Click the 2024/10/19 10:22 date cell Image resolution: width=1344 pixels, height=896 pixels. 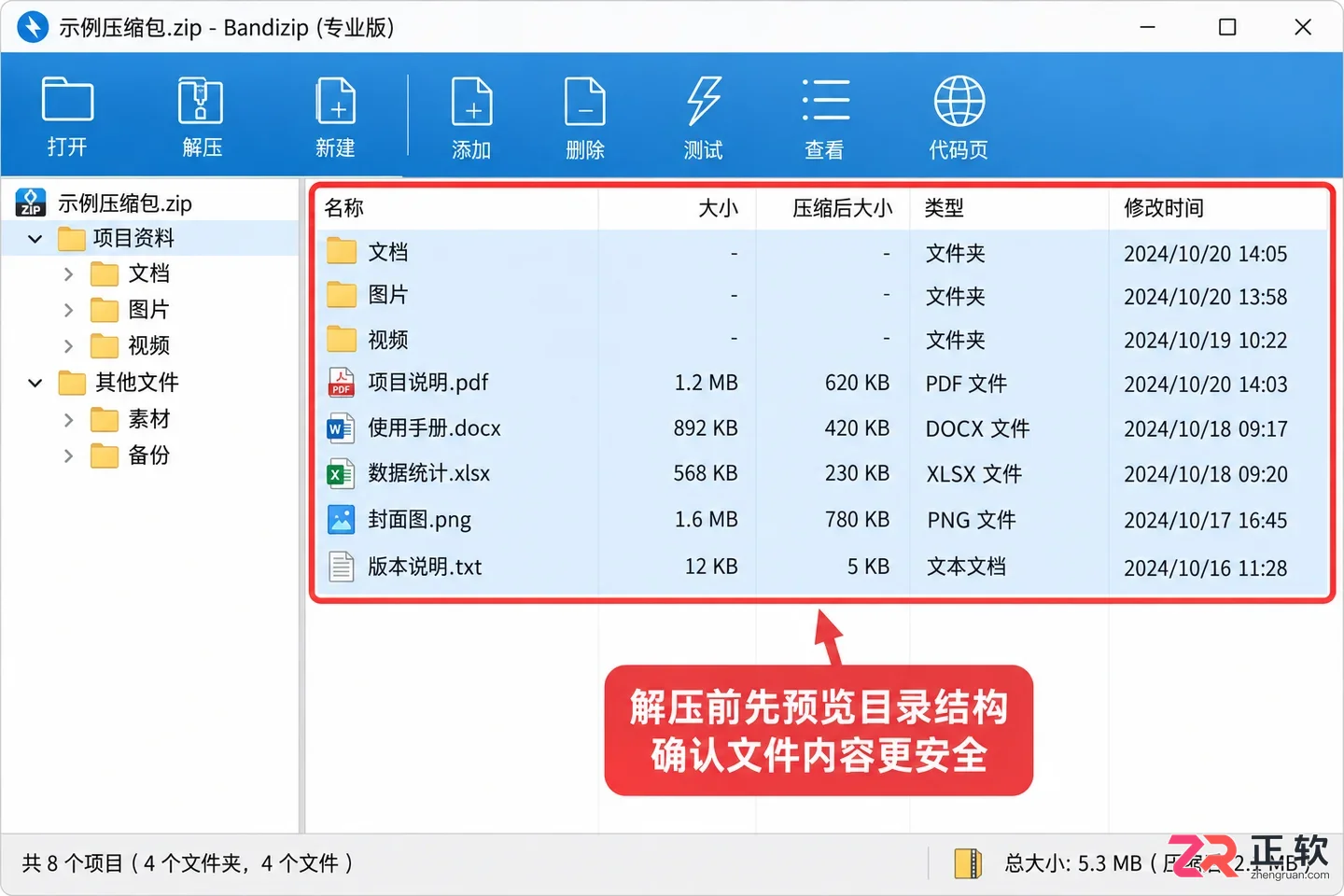point(1205,341)
